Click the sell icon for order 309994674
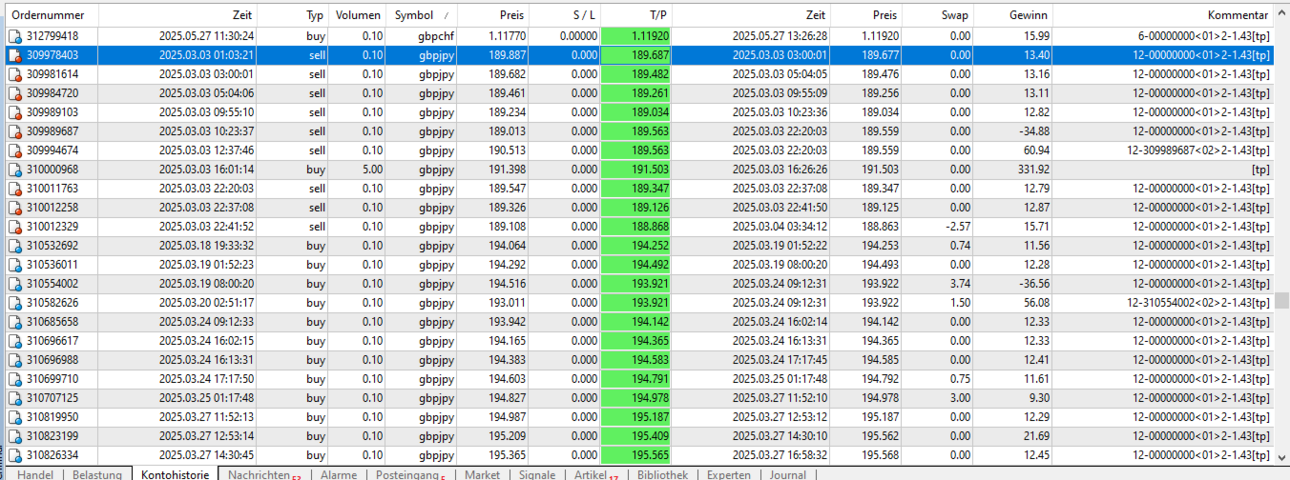 point(14,150)
